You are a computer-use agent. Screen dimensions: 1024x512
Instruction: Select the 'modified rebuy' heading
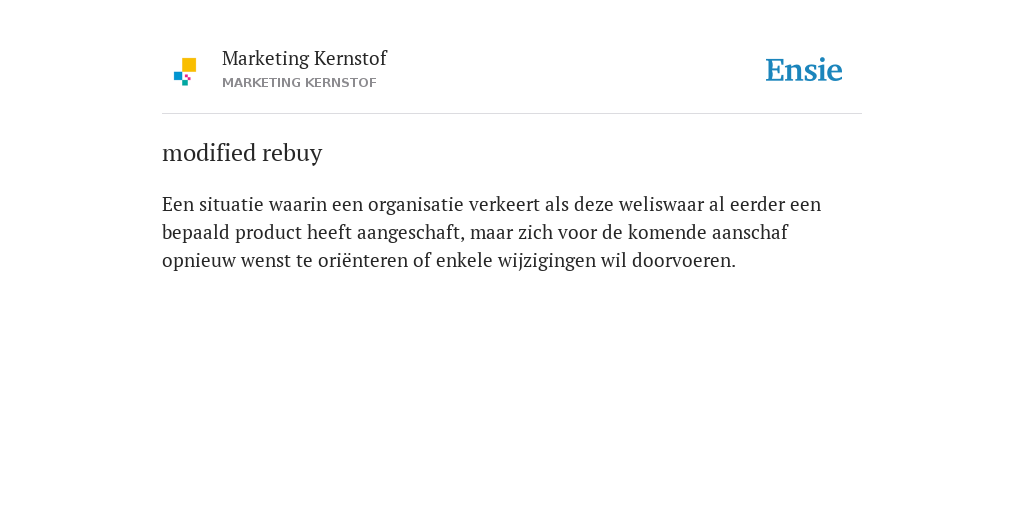242,153
